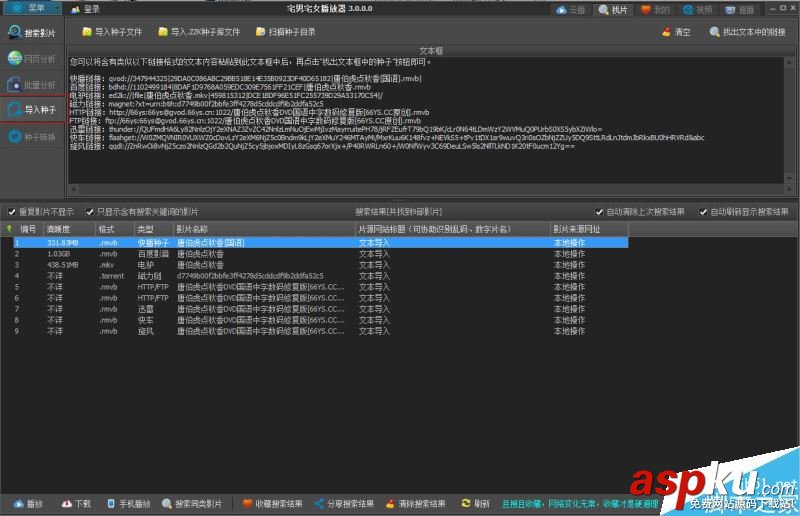Viewport: 800px width, 516px height.
Task: Click 扫描种子目录 toolbar button
Action: (286, 32)
